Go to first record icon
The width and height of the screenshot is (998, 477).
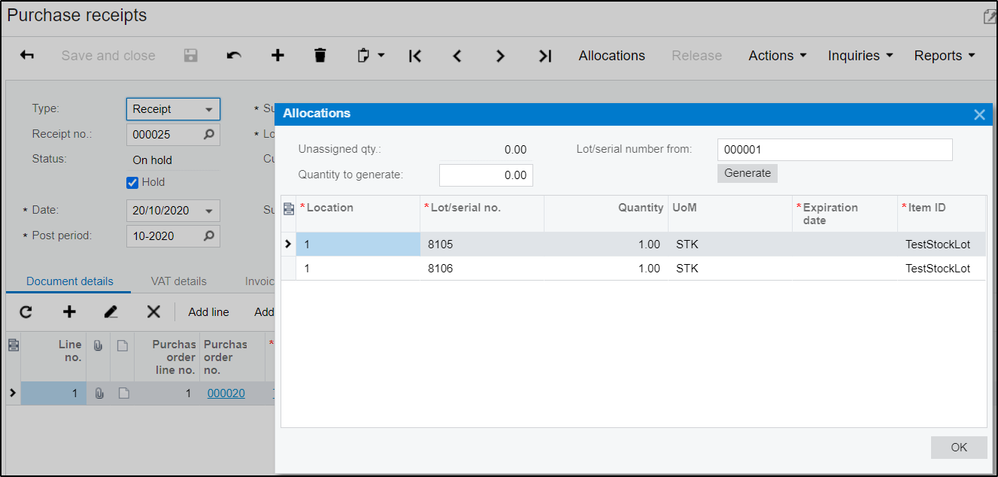[415, 56]
